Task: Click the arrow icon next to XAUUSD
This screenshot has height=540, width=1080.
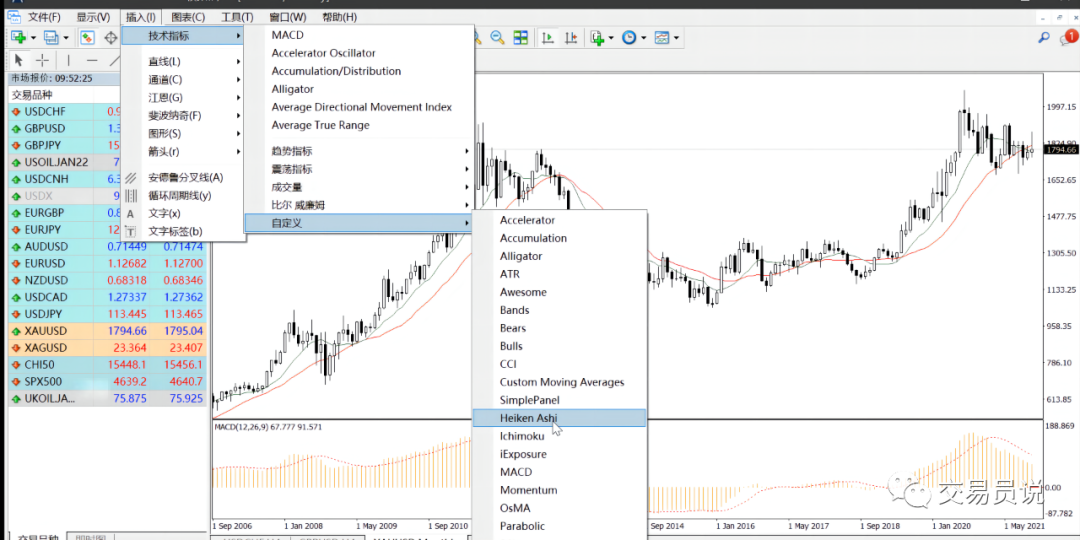Action: (x=16, y=331)
